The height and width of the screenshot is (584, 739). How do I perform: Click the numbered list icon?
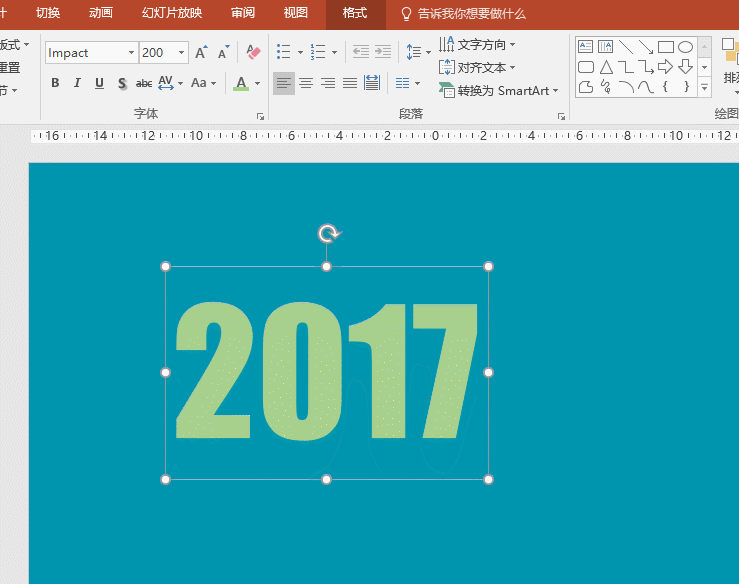click(x=318, y=52)
